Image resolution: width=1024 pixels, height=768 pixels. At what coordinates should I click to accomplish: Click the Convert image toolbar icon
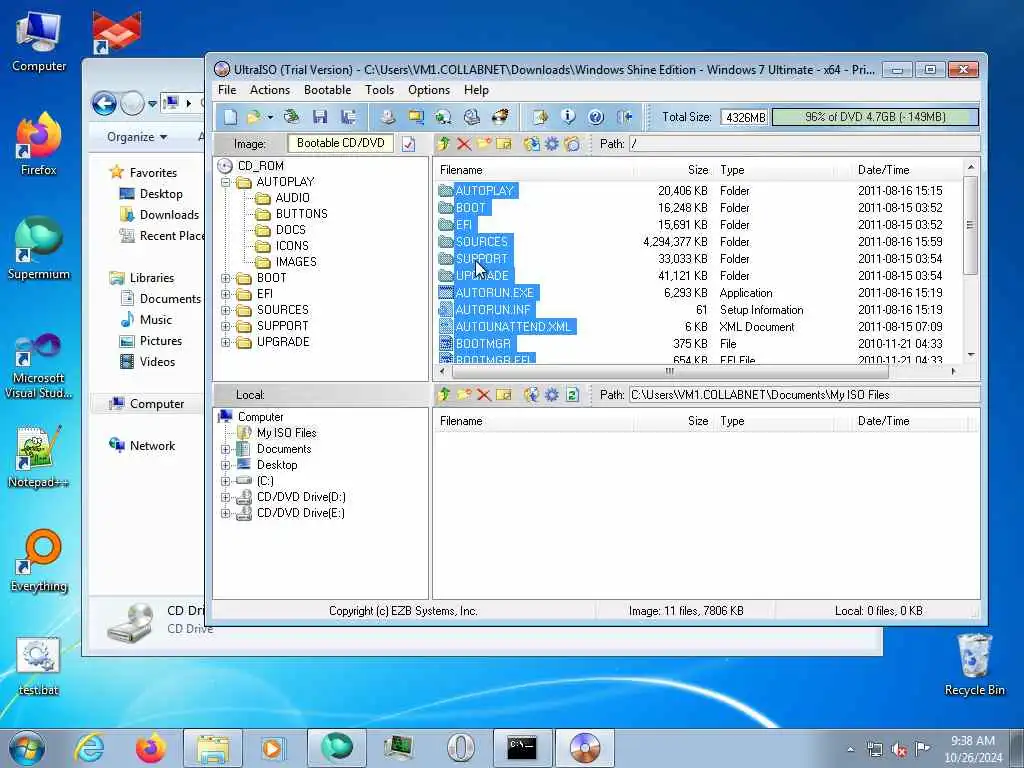(443, 117)
